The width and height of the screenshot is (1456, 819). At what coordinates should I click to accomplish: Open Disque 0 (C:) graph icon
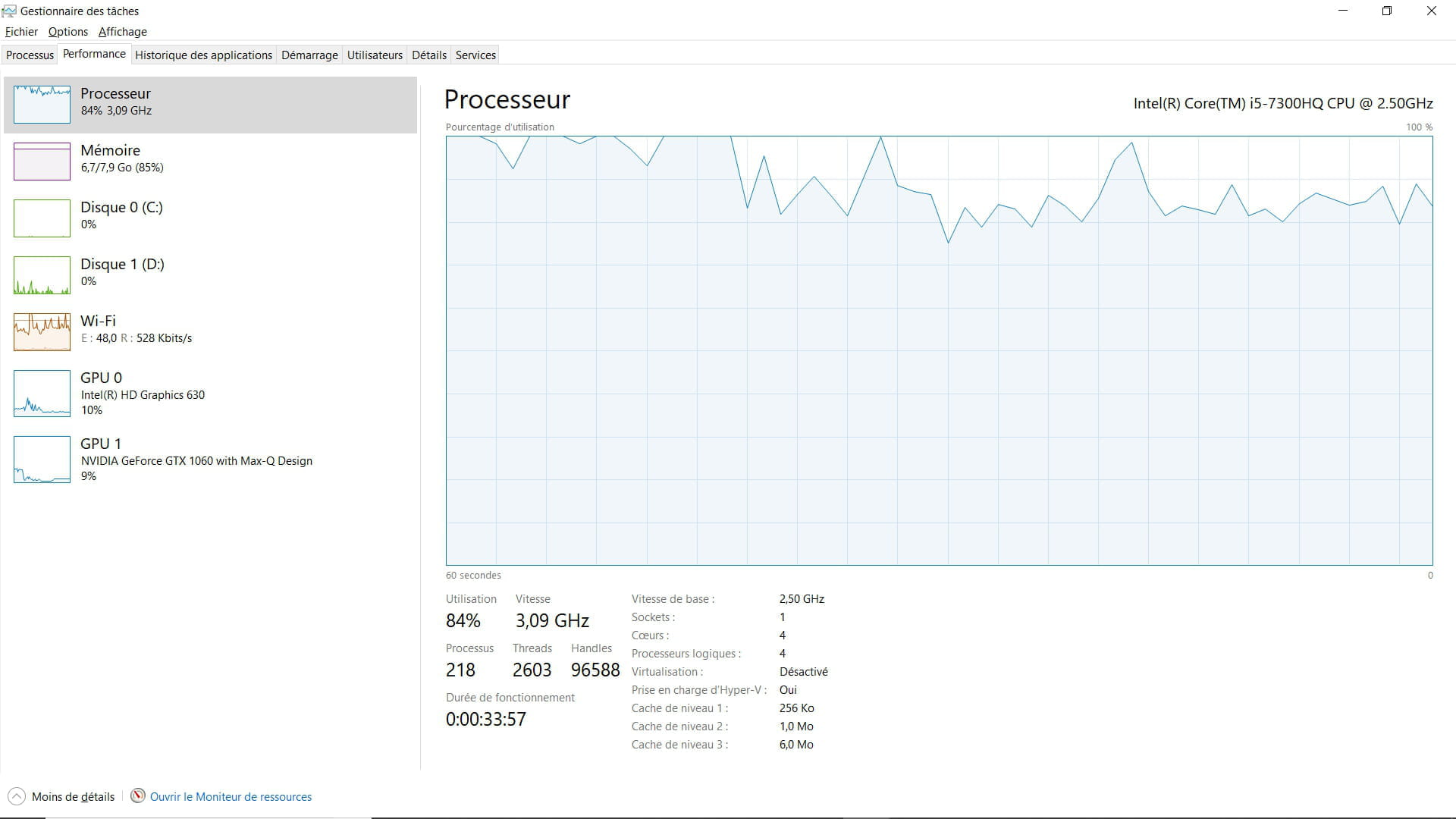pyautogui.click(x=42, y=218)
